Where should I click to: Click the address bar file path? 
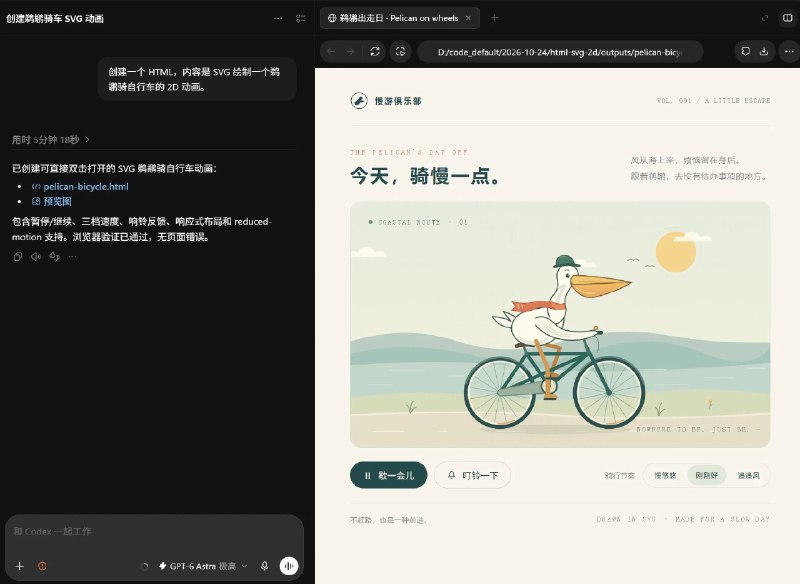[x=560, y=52]
